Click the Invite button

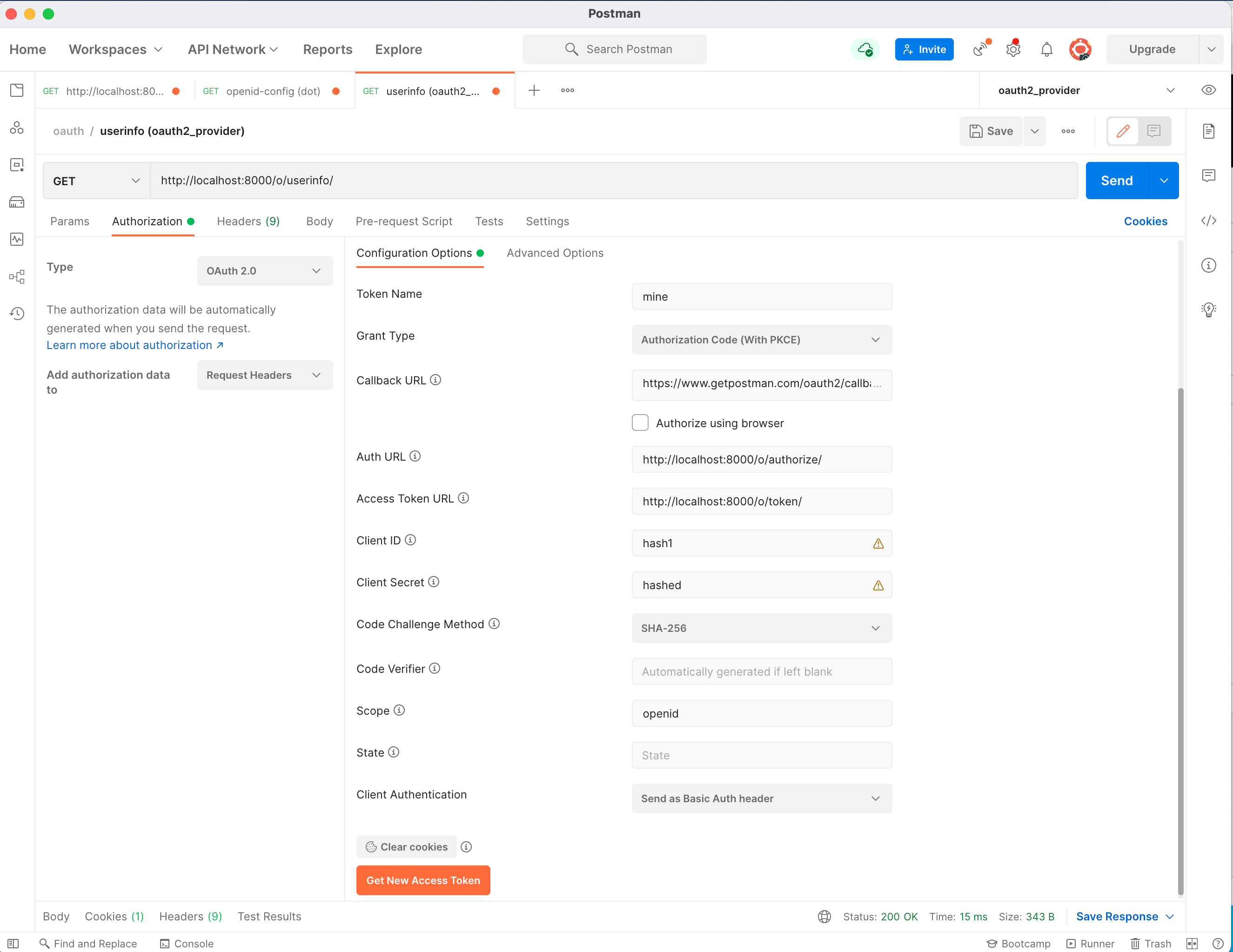point(924,50)
